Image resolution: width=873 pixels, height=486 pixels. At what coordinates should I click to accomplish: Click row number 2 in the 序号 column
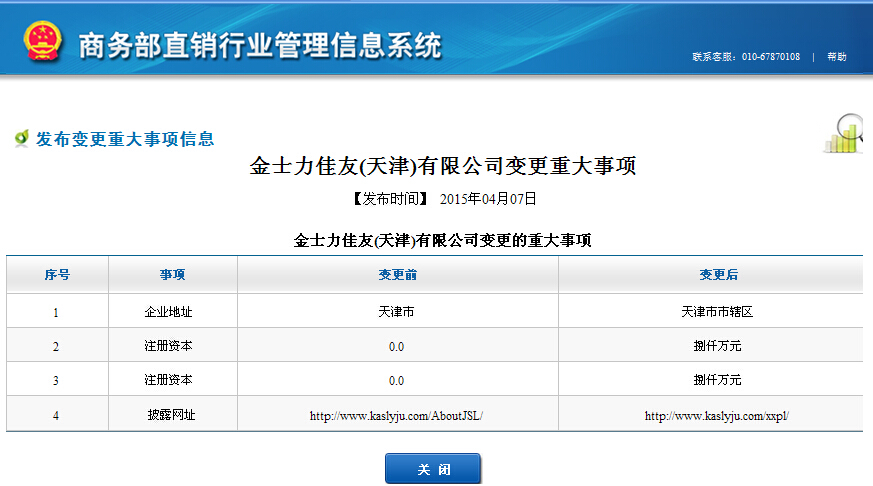56,347
